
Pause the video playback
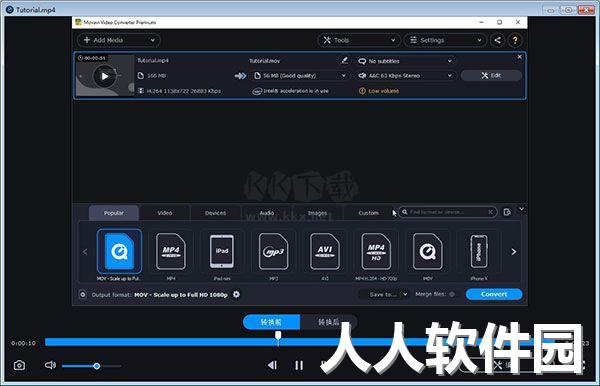pyautogui.click(x=299, y=365)
